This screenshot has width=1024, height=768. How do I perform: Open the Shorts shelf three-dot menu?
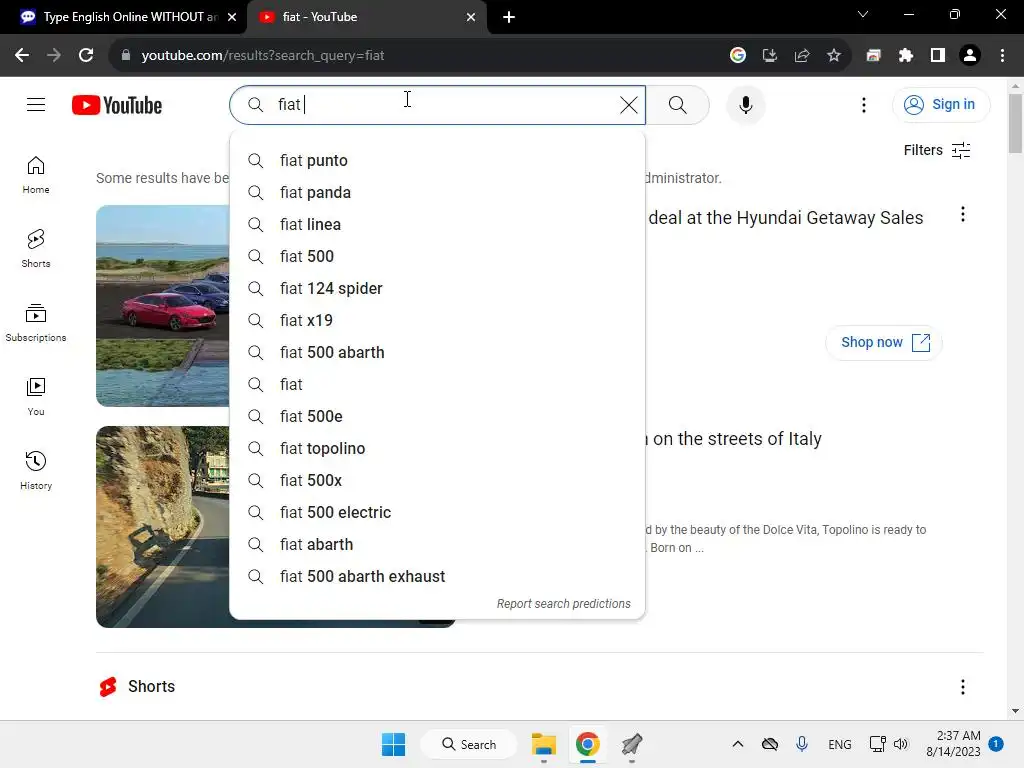click(962, 686)
